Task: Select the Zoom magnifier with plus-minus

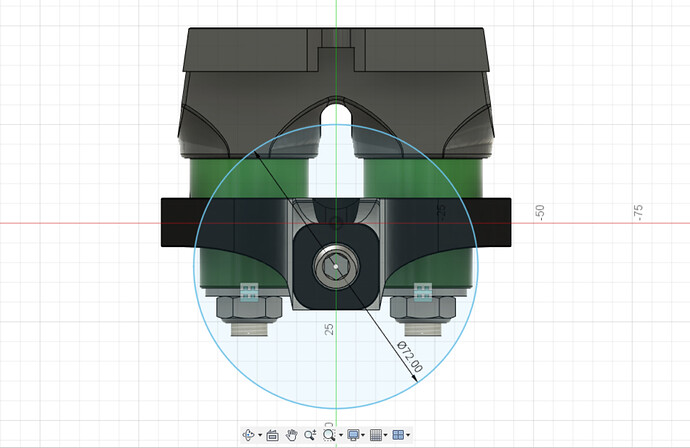Action: [x=310, y=435]
